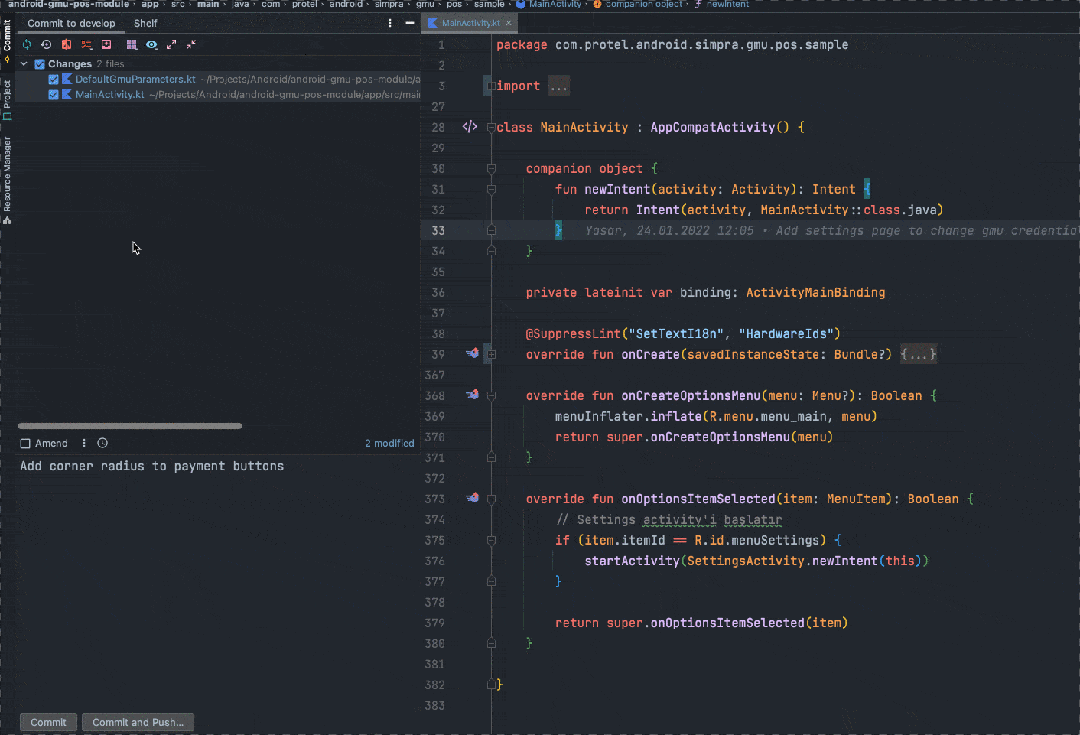
Task: Click the 2 modified link
Action: pos(389,444)
